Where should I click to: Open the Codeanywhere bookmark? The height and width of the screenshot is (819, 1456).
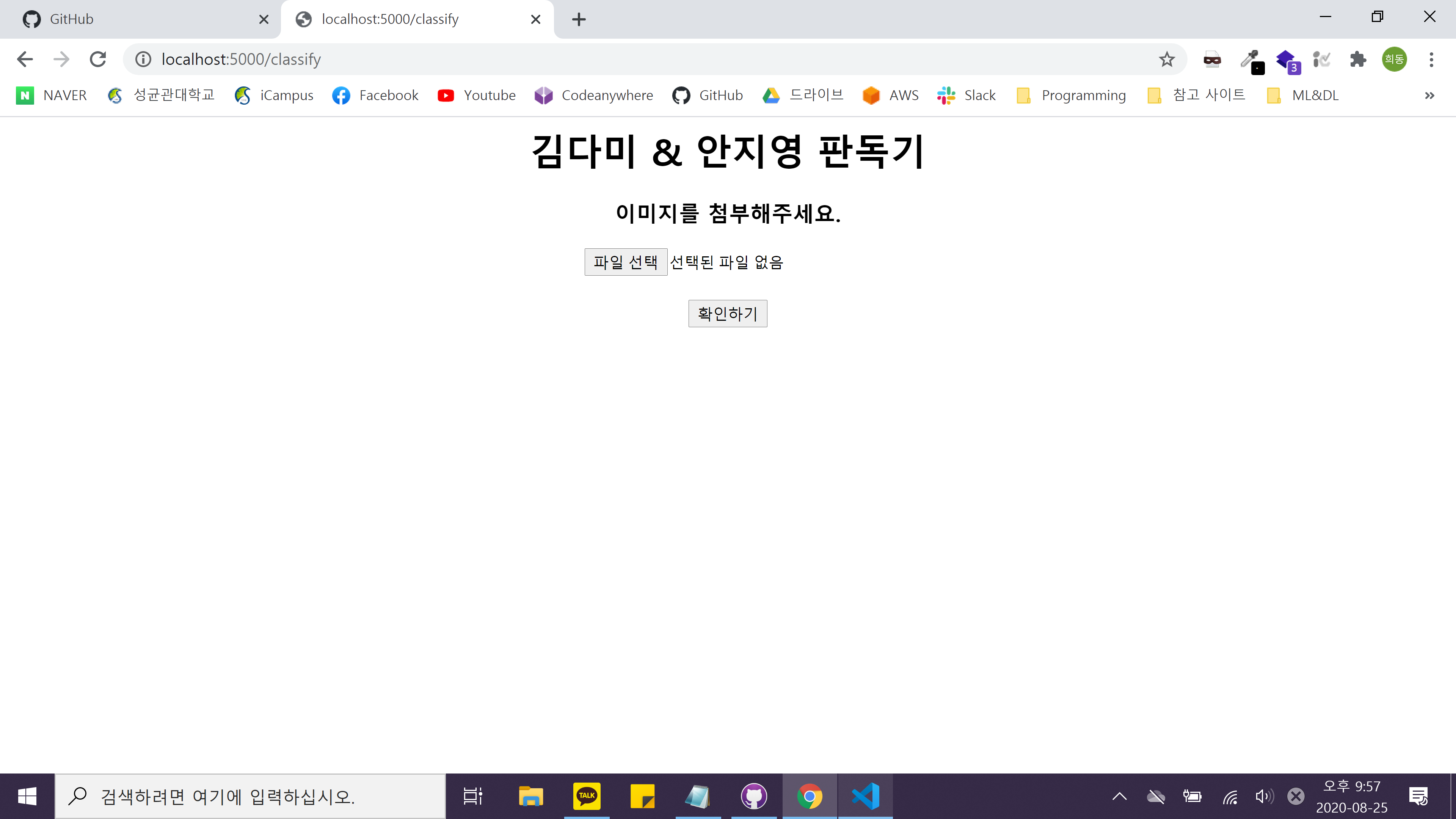coord(593,95)
